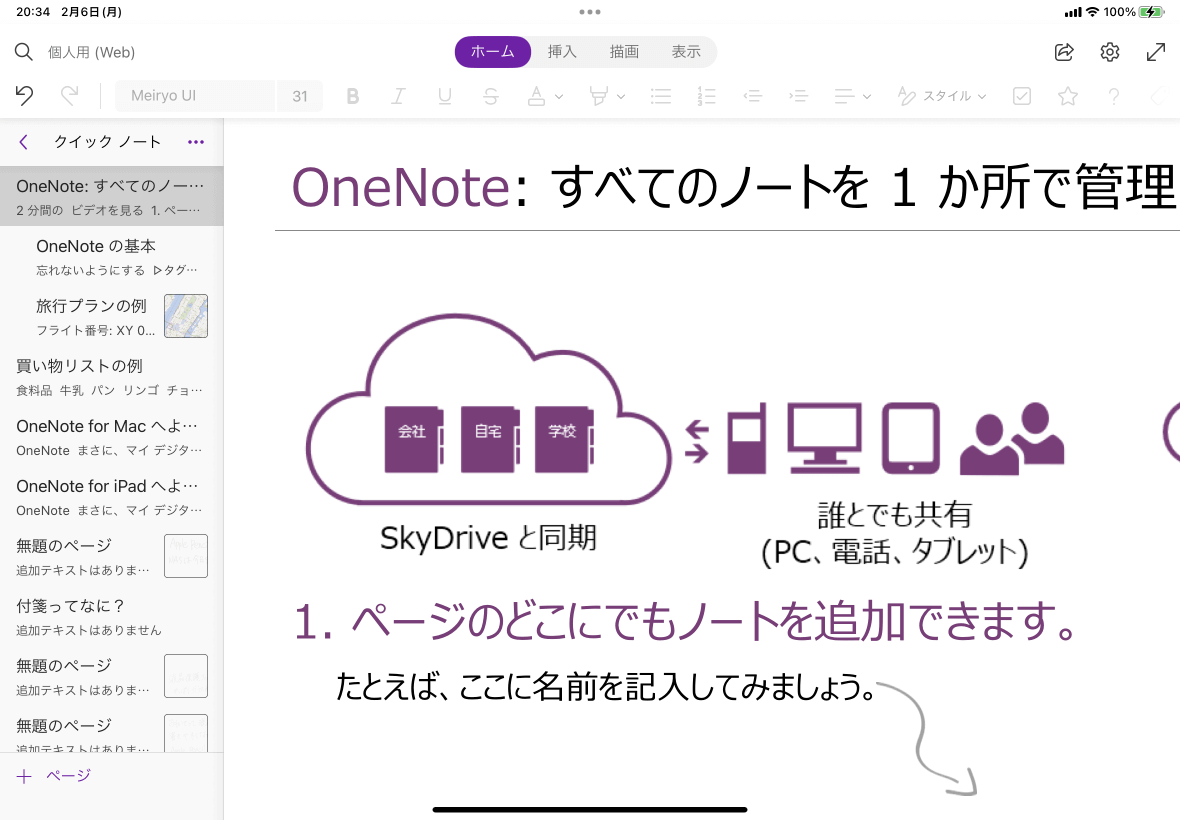Image resolution: width=1180 pixels, height=820 pixels.
Task: Redo the last action
Action: 70,96
